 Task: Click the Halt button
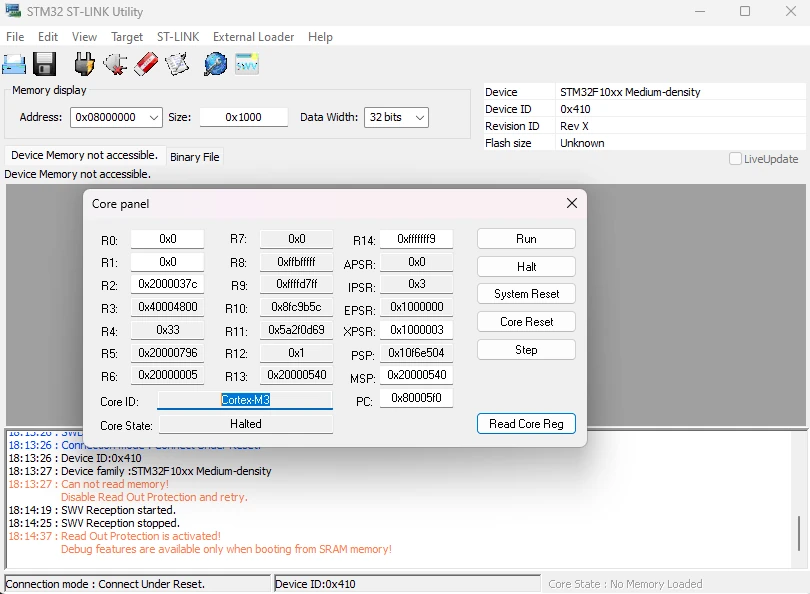pos(526,267)
